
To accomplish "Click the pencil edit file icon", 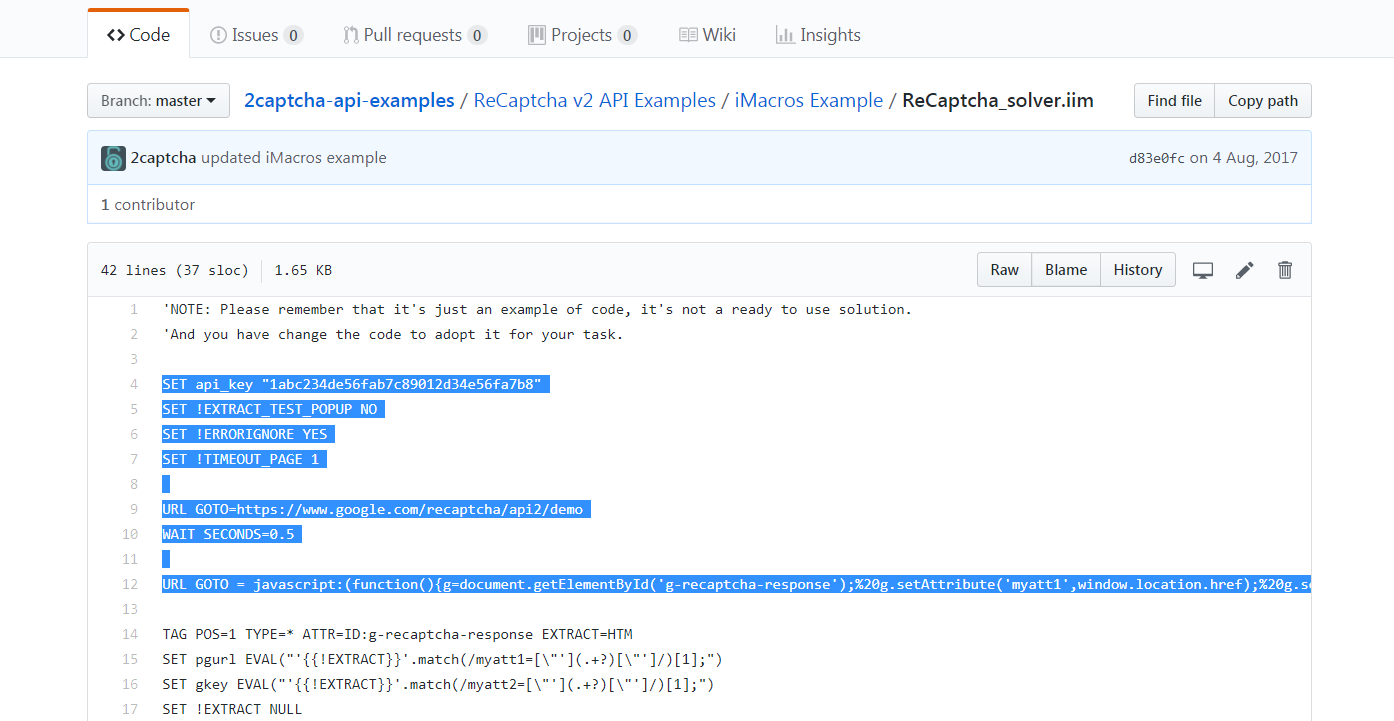I will [x=1244, y=270].
